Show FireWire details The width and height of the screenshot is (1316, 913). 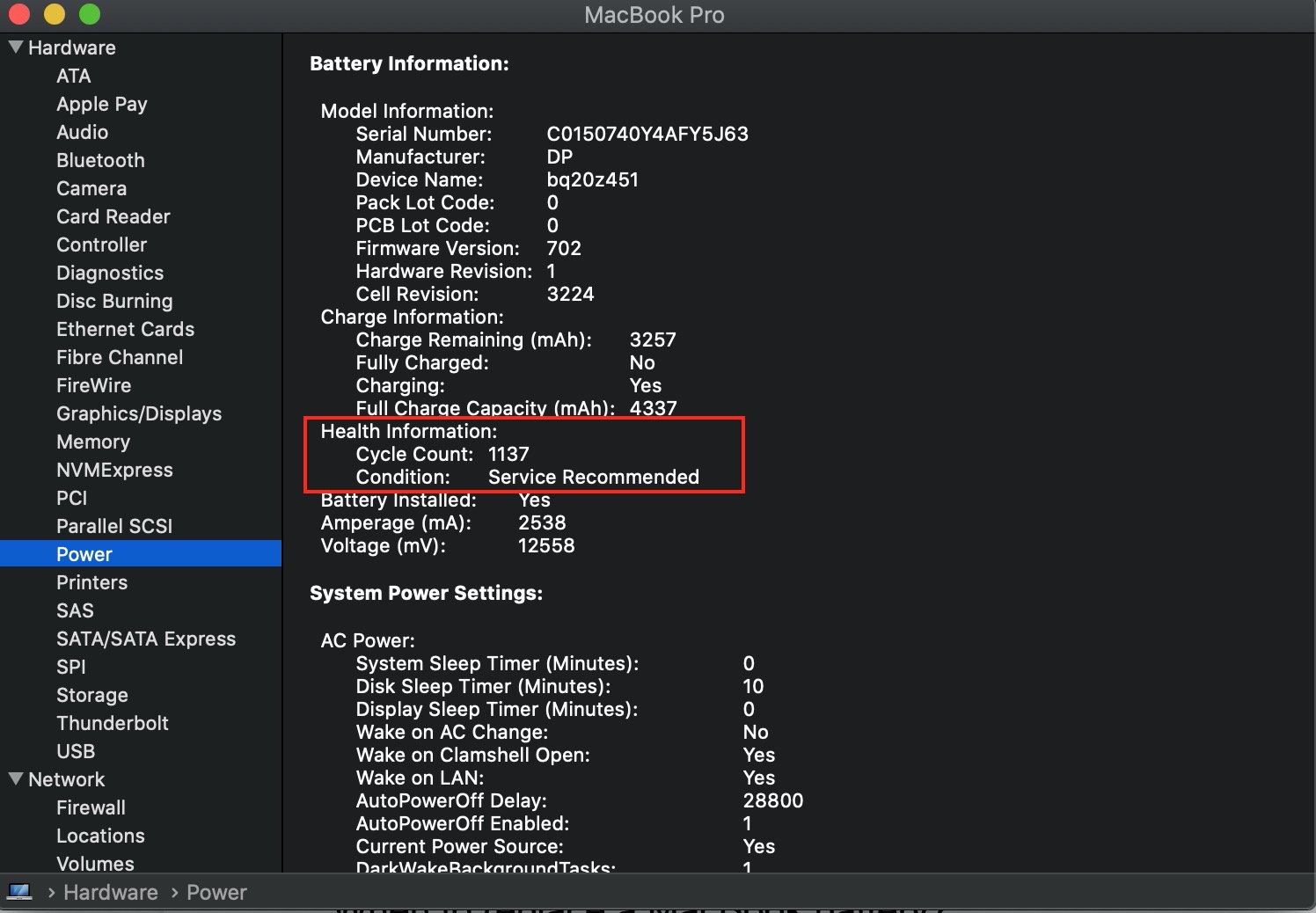94,385
